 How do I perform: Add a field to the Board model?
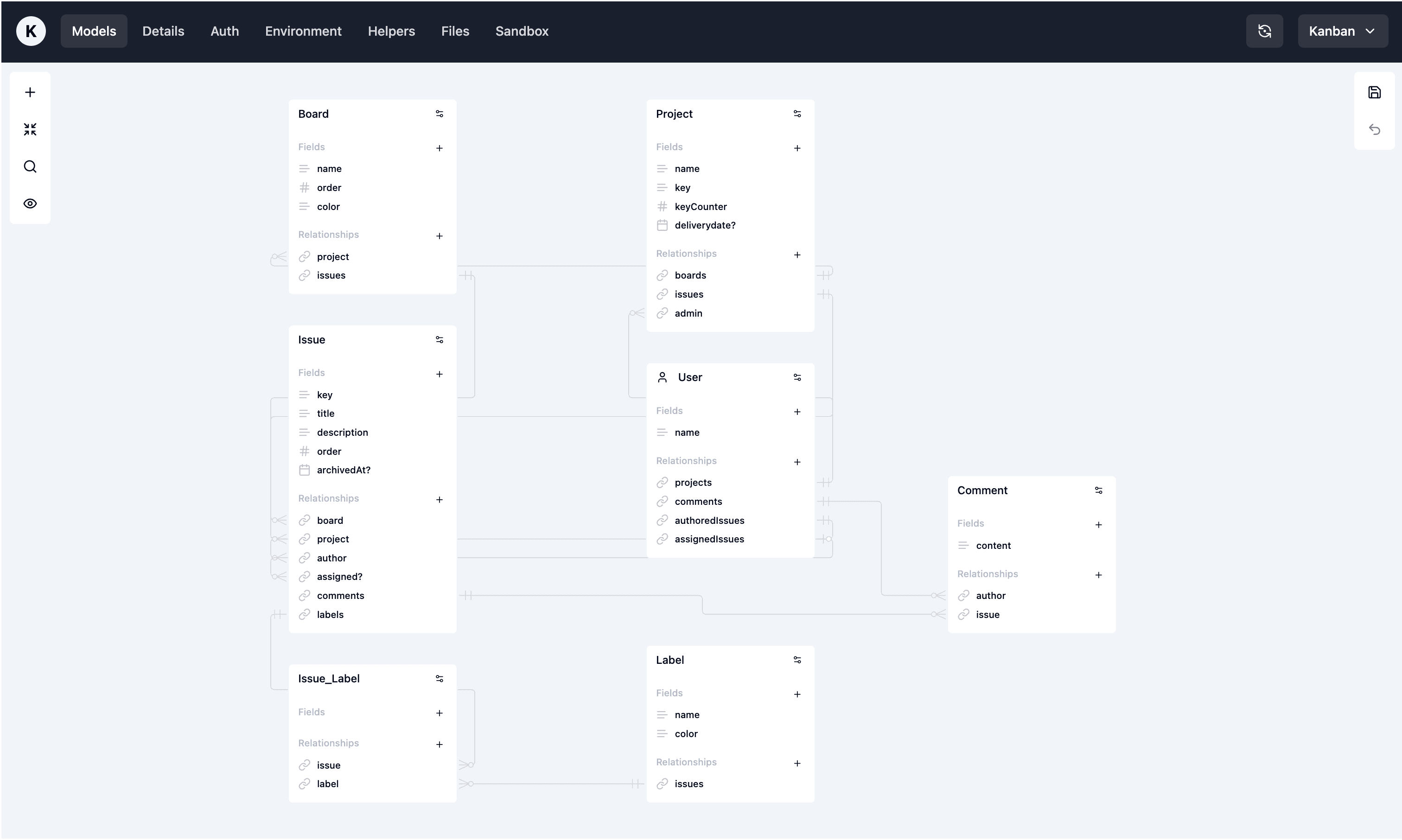[x=439, y=148]
